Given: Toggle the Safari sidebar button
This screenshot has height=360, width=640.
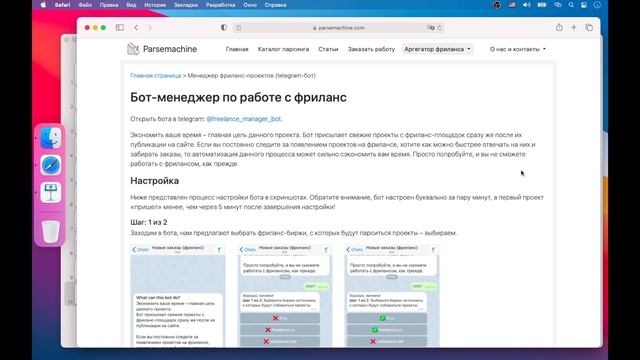Looking at the screenshot, I should tap(120, 27).
